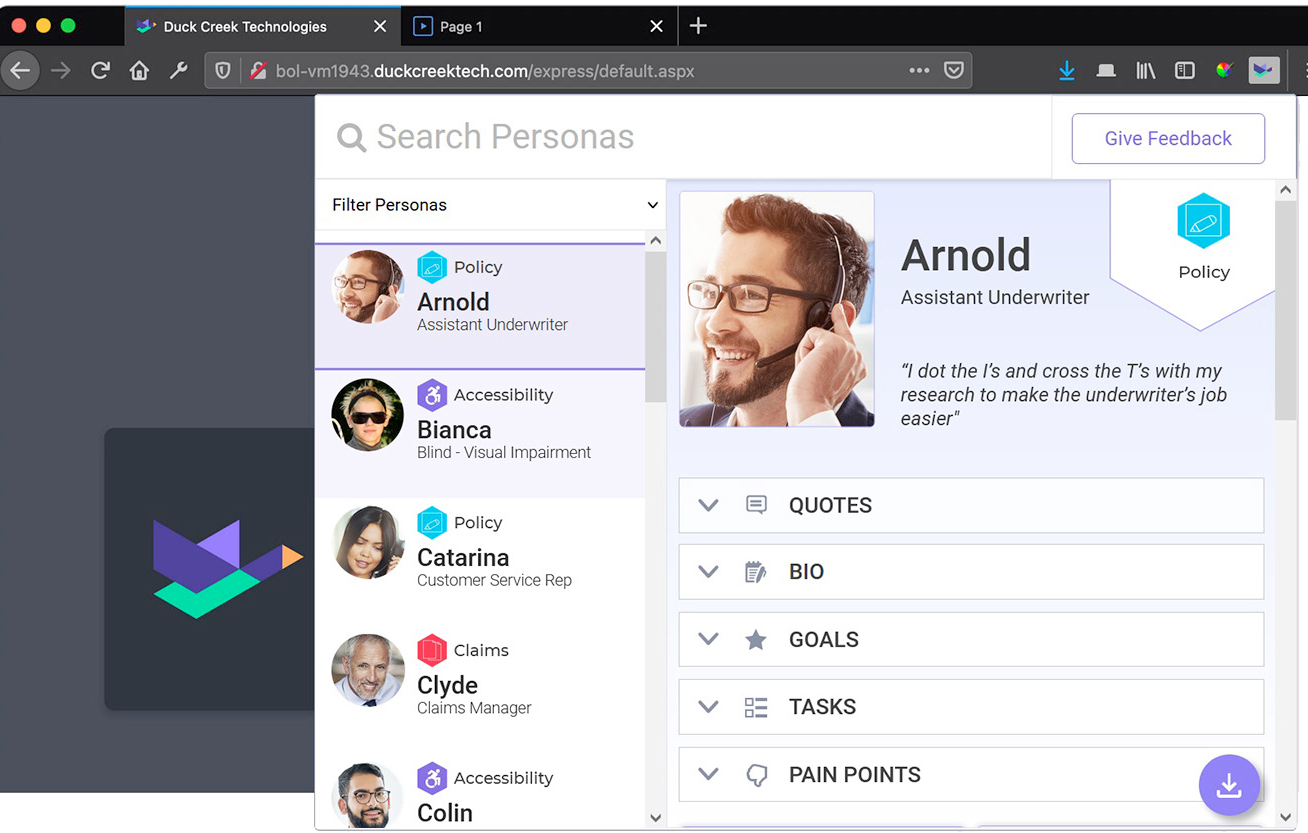Click Accessibility icon beside Colin in list
The height and width of the screenshot is (833, 1308).
432,778
